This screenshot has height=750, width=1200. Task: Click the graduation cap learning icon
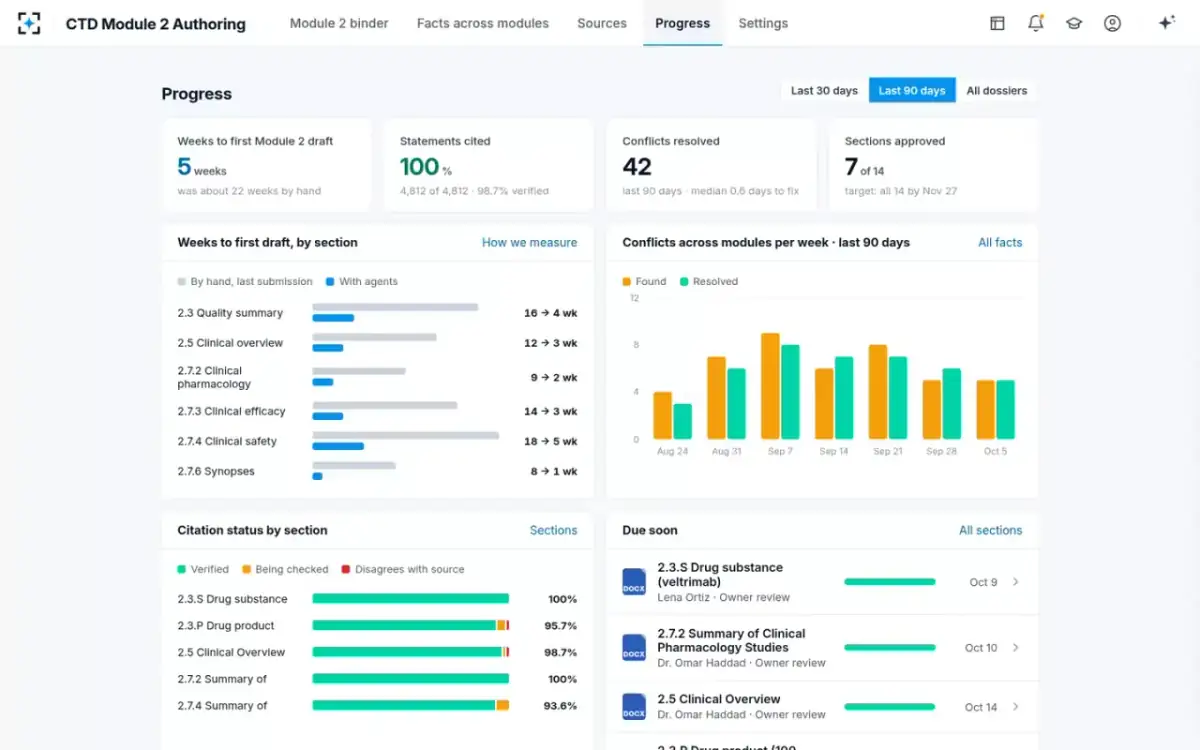coord(1074,23)
